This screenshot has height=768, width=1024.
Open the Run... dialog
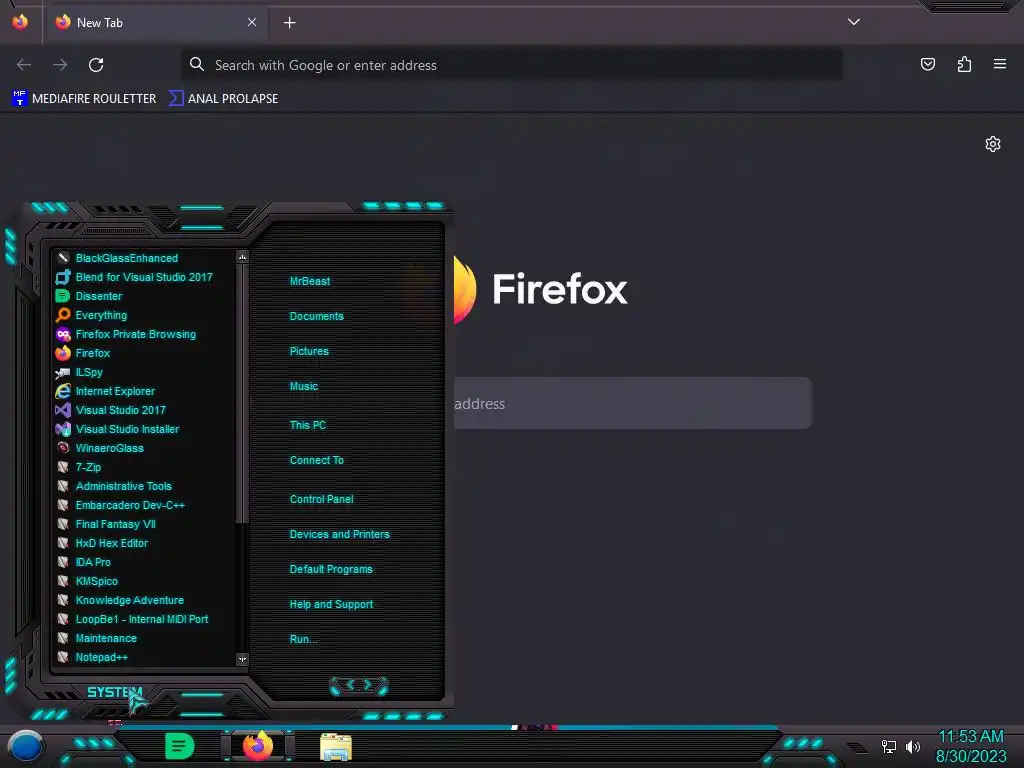coord(304,639)
